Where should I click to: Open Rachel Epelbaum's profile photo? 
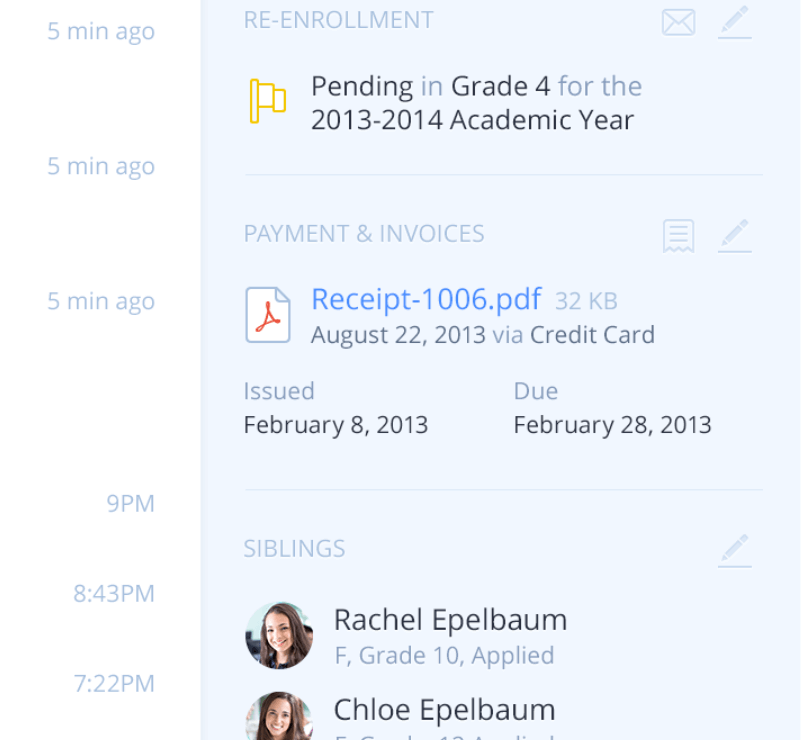coord(279,635)
